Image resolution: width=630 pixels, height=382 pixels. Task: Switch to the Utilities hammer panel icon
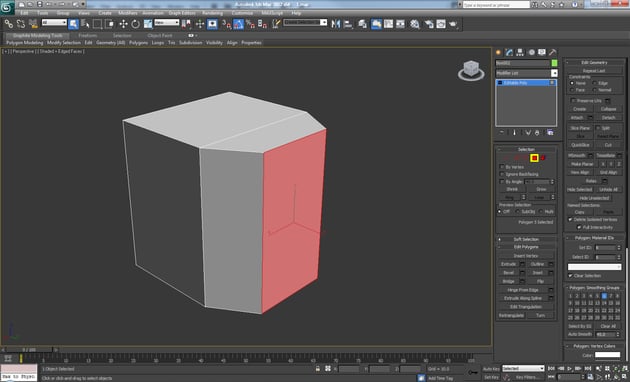552,52
